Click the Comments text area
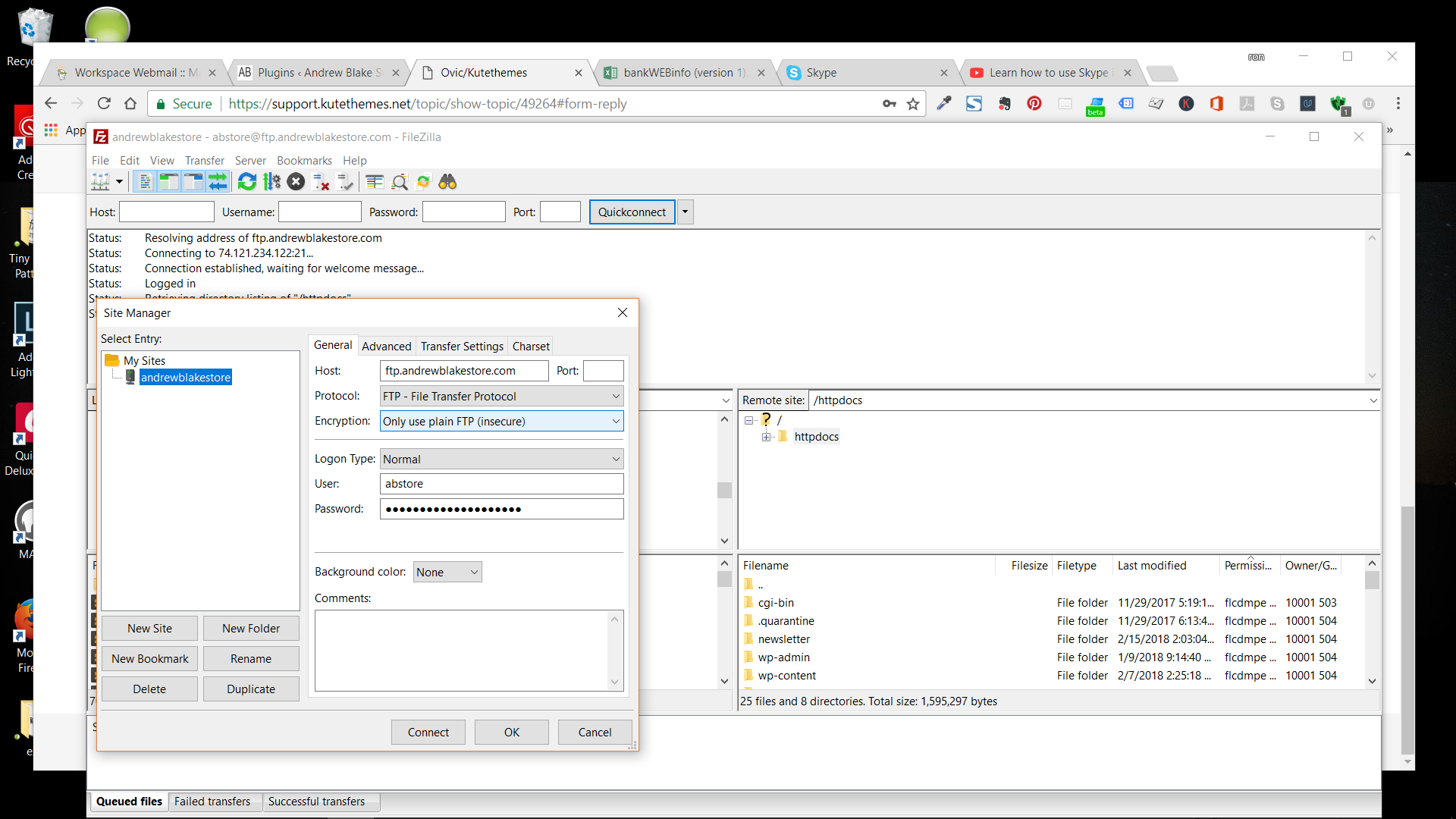The image size is (1456, 819). [x=463, y=651]
